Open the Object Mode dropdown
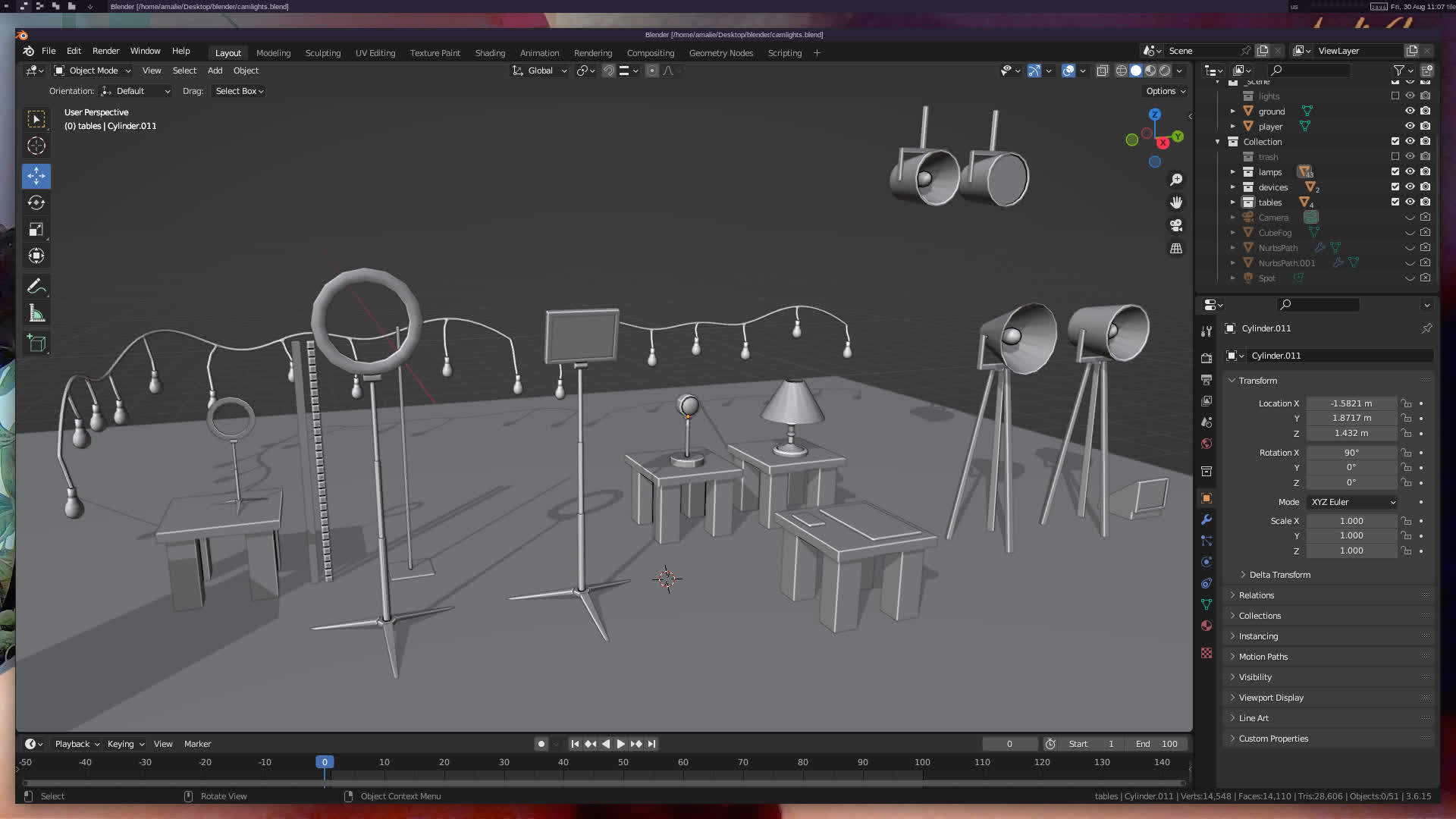This screenshot has width=1456, height=819. 93,71
